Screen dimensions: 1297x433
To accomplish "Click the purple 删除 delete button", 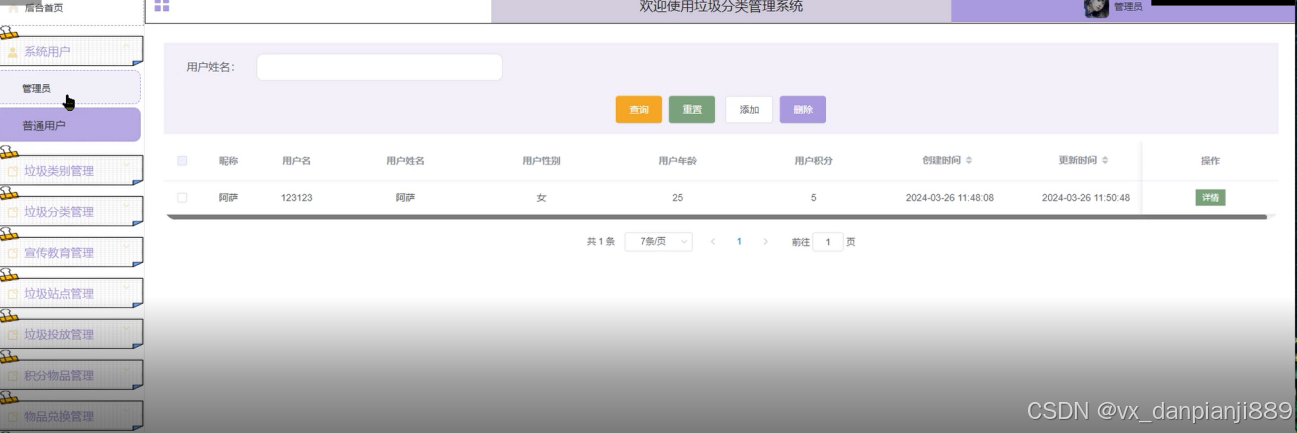I will [803, 110].
